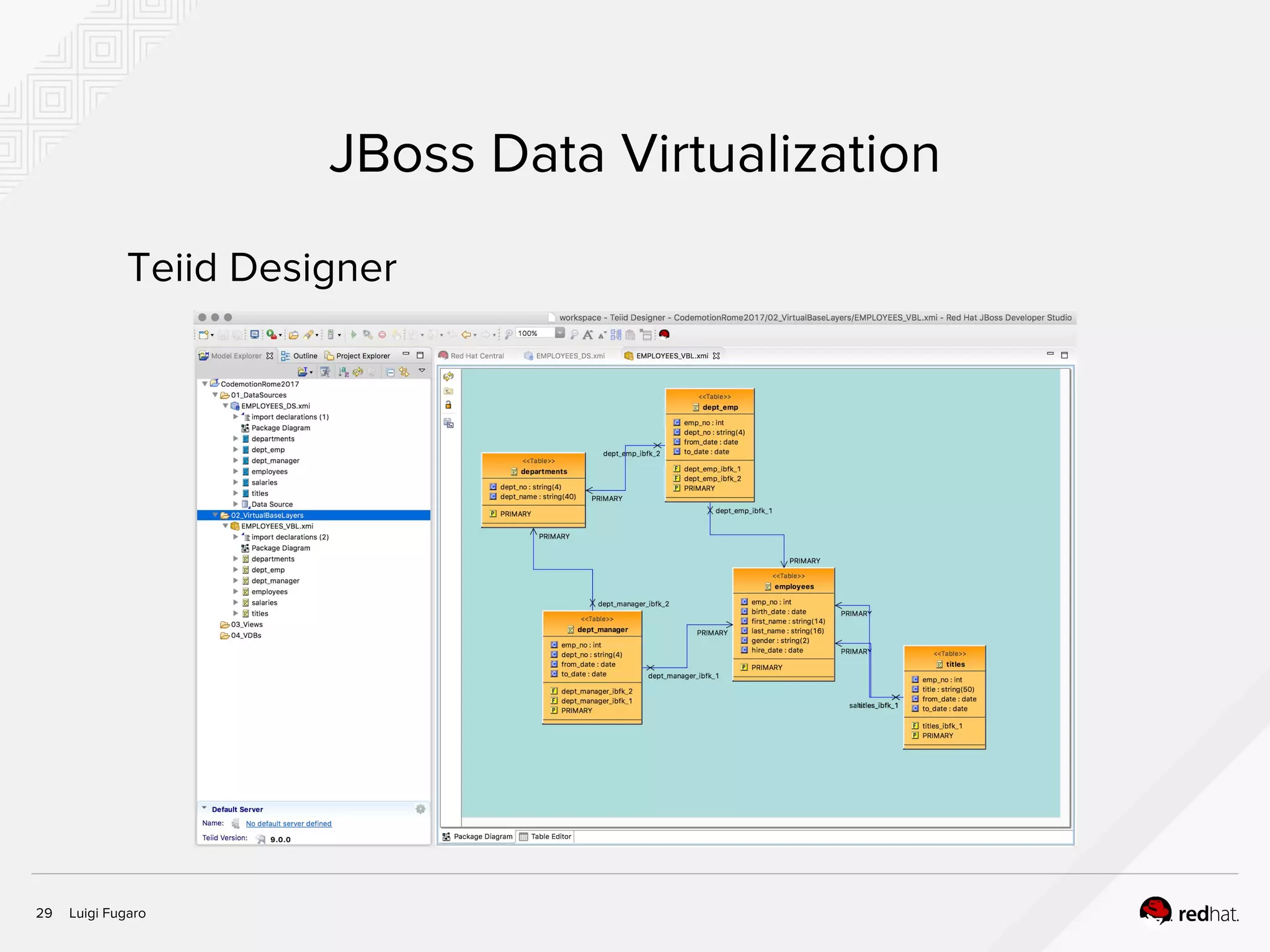Open Model Explorer view menu triangle
This screenshot has height=952, width=1270.
422,371
